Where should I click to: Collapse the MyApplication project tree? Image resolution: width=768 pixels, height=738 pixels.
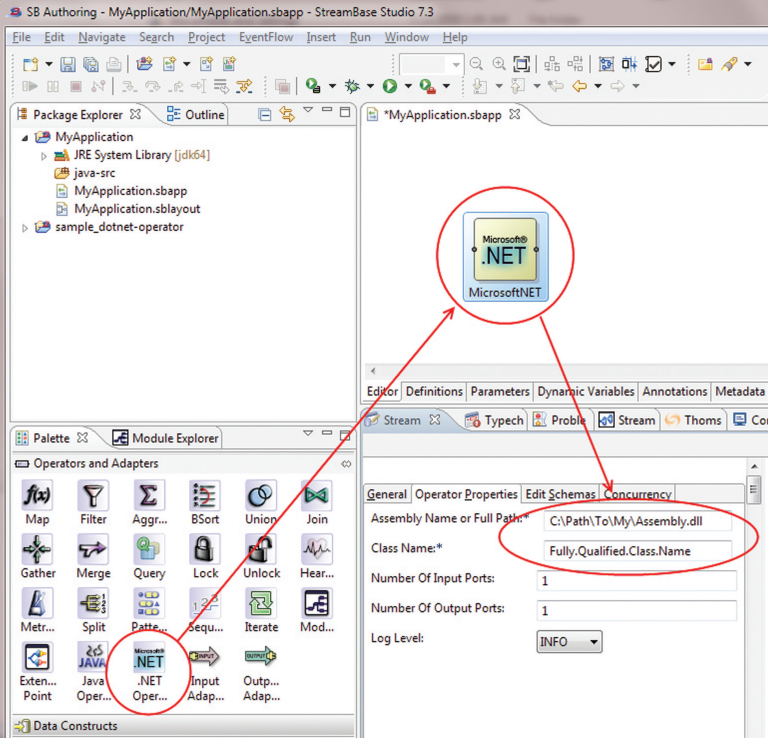point(26,138)
